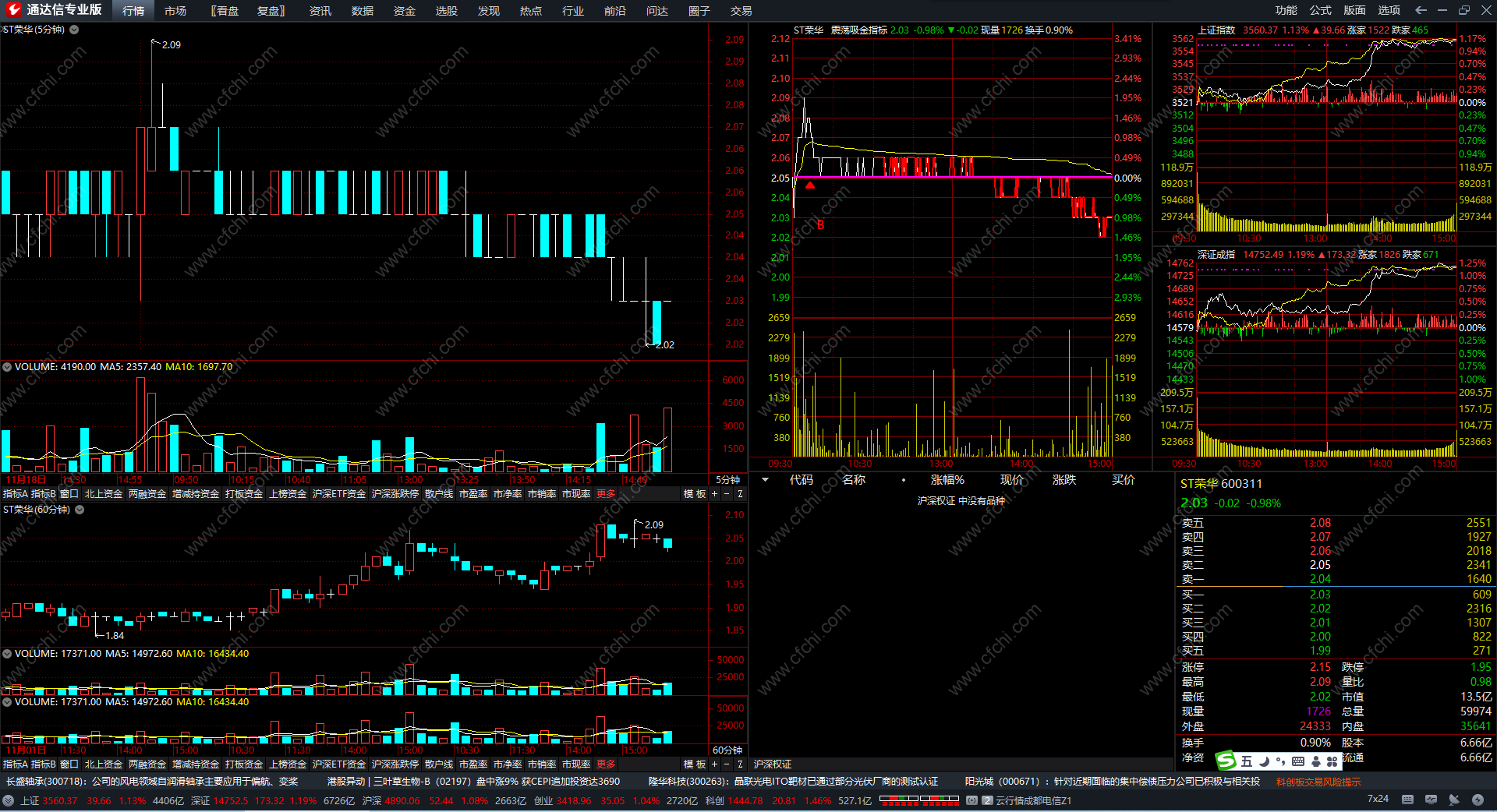Image resolution: width=1497 pixels, height=812 pixels.
Task: Open the 选项 menu
Action: [x=1389, y=10]
